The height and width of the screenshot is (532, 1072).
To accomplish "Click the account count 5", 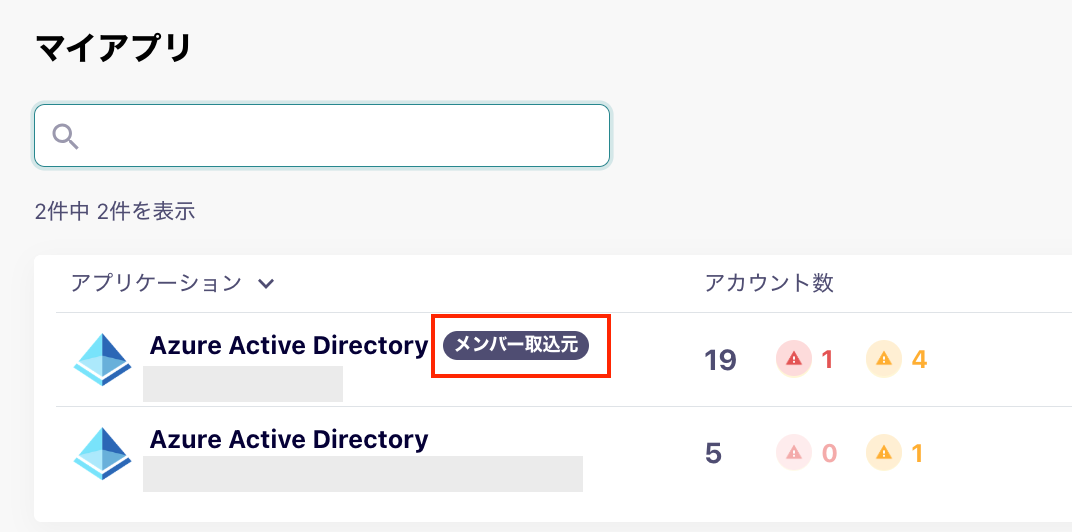I will (x=713, y=453).
